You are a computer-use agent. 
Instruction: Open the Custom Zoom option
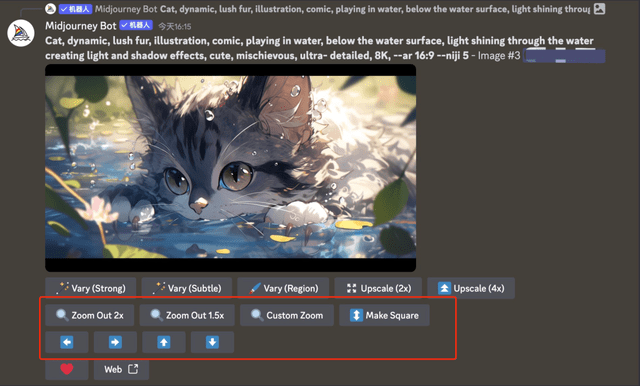coord(287,315)
